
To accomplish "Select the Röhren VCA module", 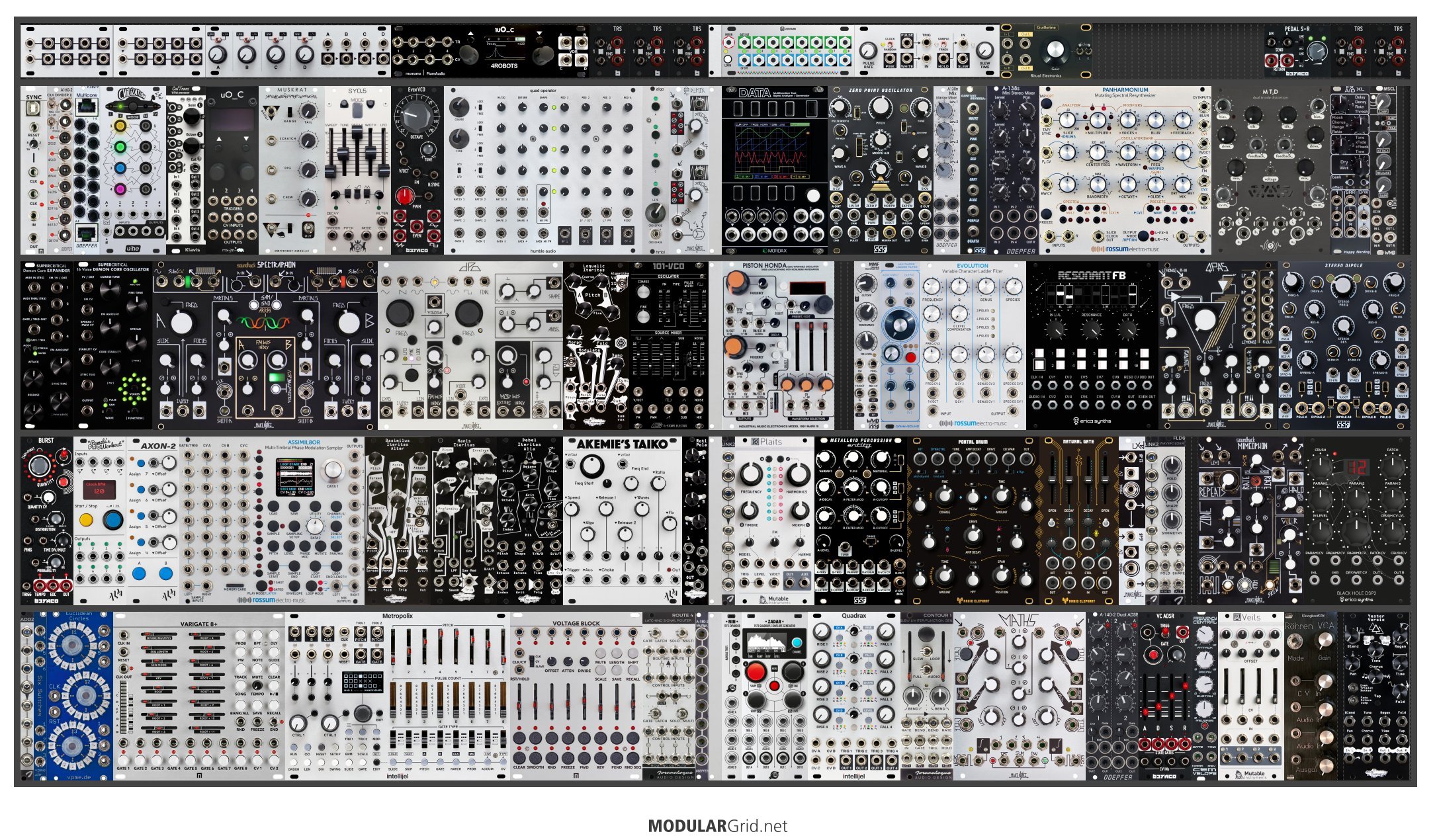I will click(x=1311, y=696).
